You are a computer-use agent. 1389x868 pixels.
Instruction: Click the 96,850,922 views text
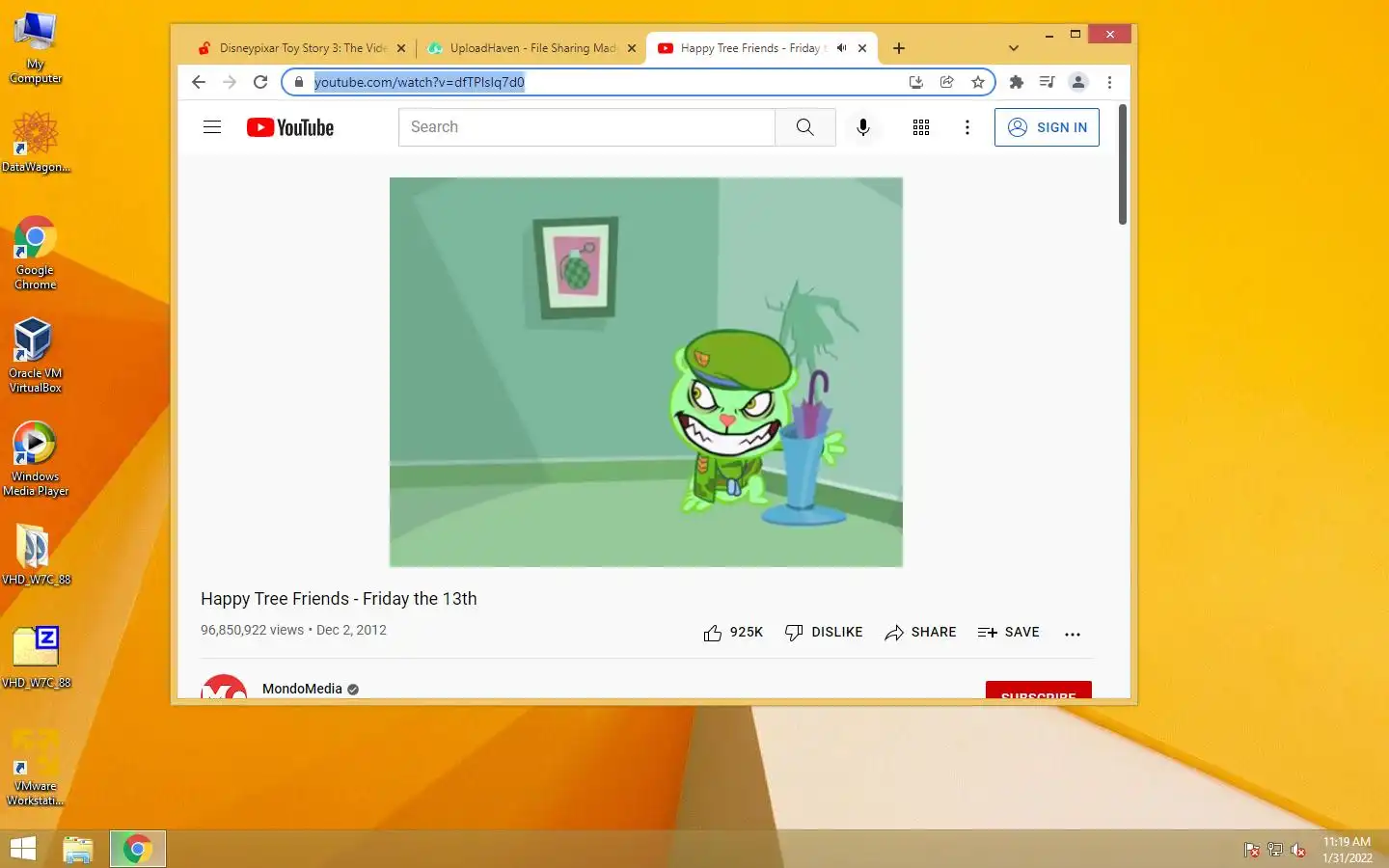pyautogui.click(x=252, y=630)
